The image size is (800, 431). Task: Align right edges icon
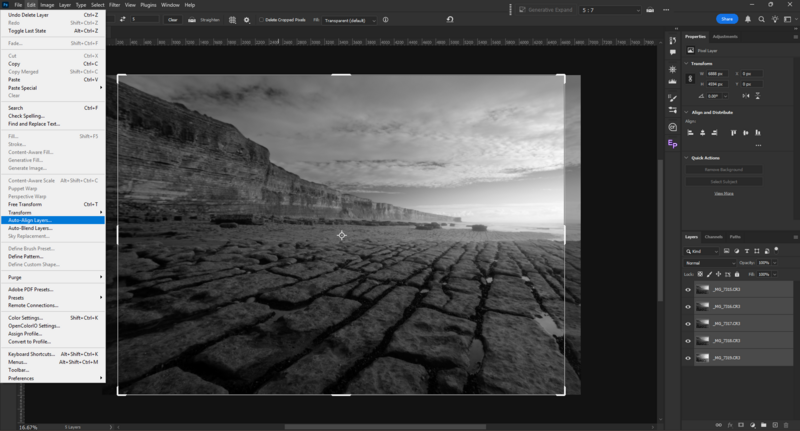(x=714, y=133)
